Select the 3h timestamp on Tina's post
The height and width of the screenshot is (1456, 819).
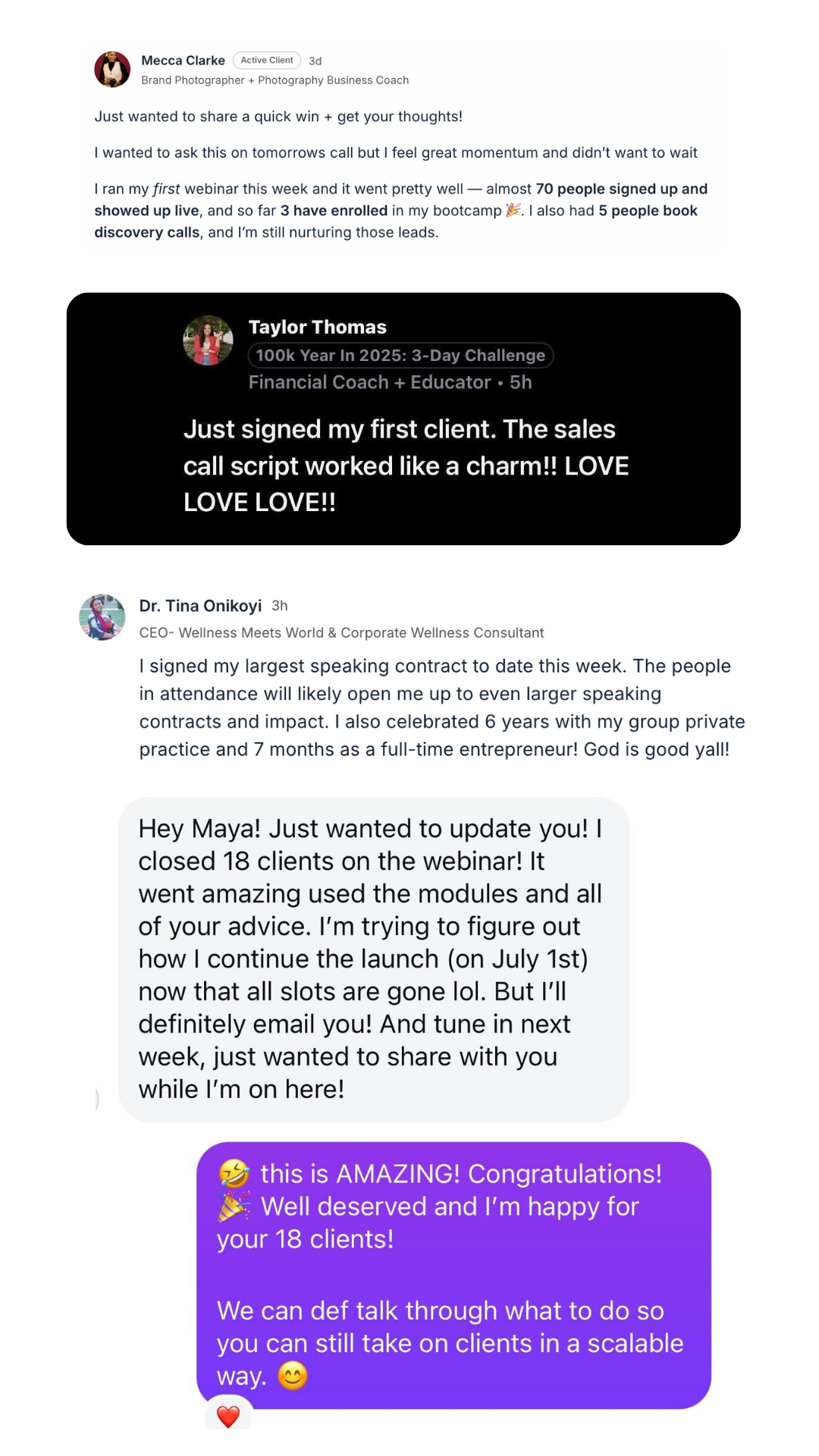click(x=281, y=605)
